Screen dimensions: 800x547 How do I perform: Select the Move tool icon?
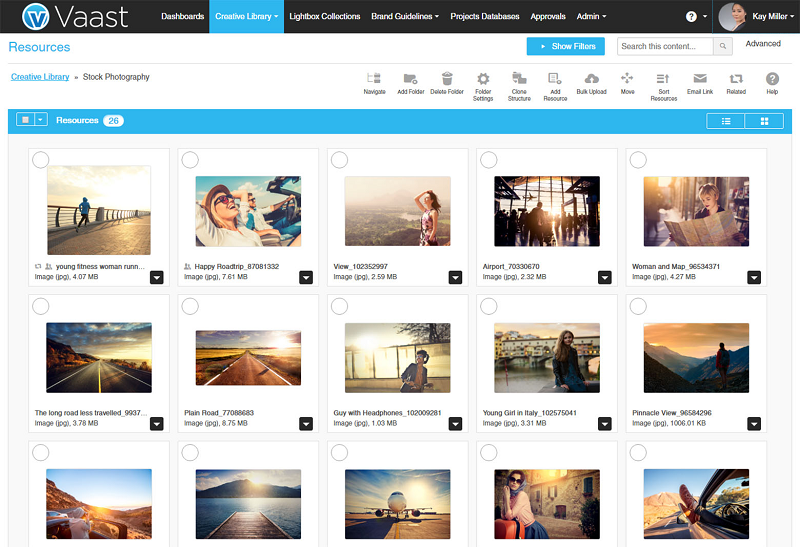point(627,78)
